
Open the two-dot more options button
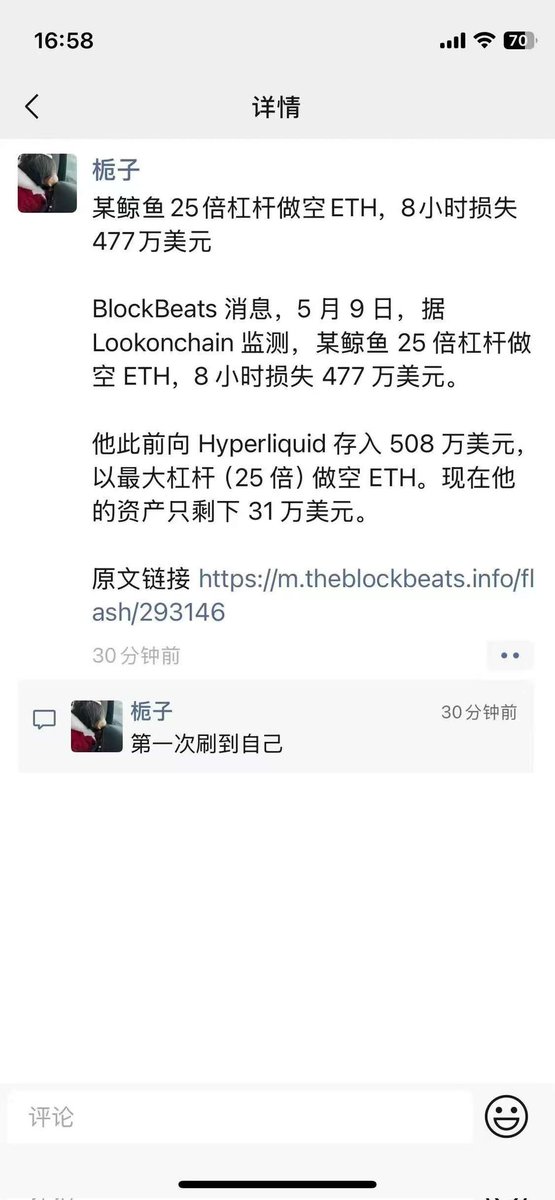[x=510, y=656]
